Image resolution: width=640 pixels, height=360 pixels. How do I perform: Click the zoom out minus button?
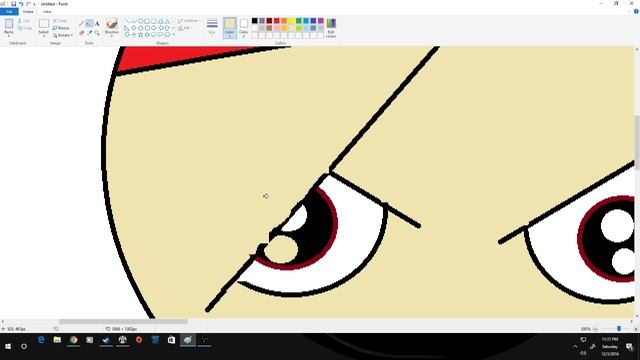596,329
